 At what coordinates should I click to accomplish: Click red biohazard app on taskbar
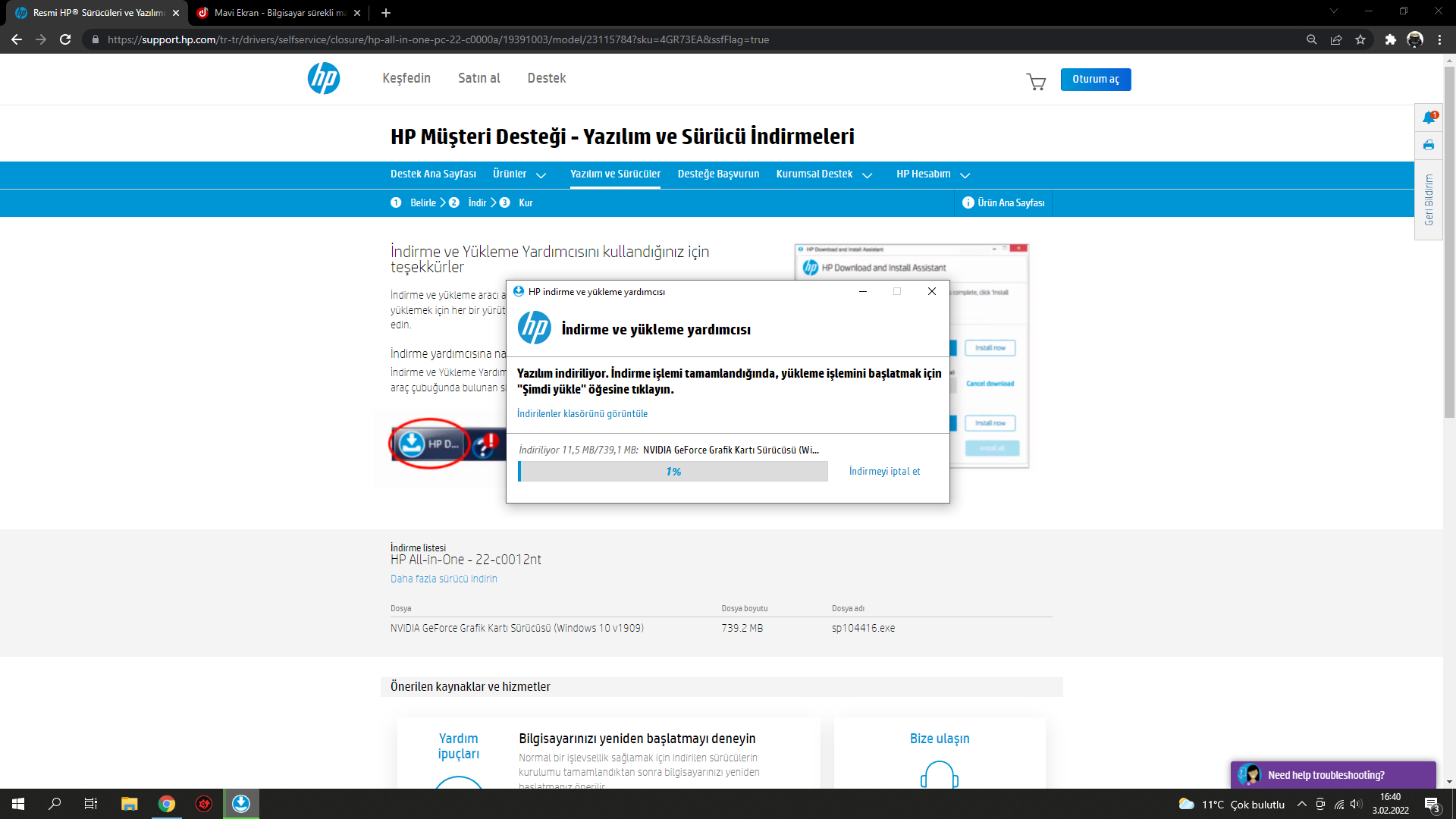pos(204,804)
